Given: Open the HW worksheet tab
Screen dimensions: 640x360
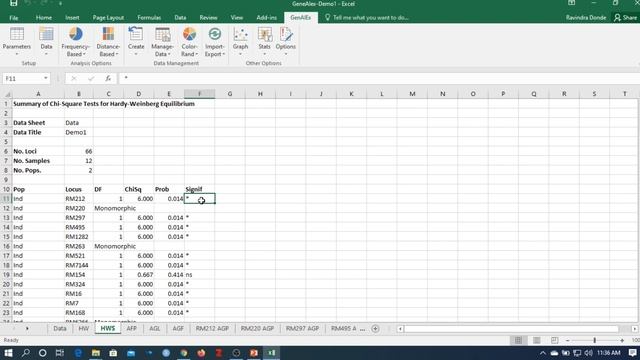Looking at the screenshot, I should pos(84,329).
